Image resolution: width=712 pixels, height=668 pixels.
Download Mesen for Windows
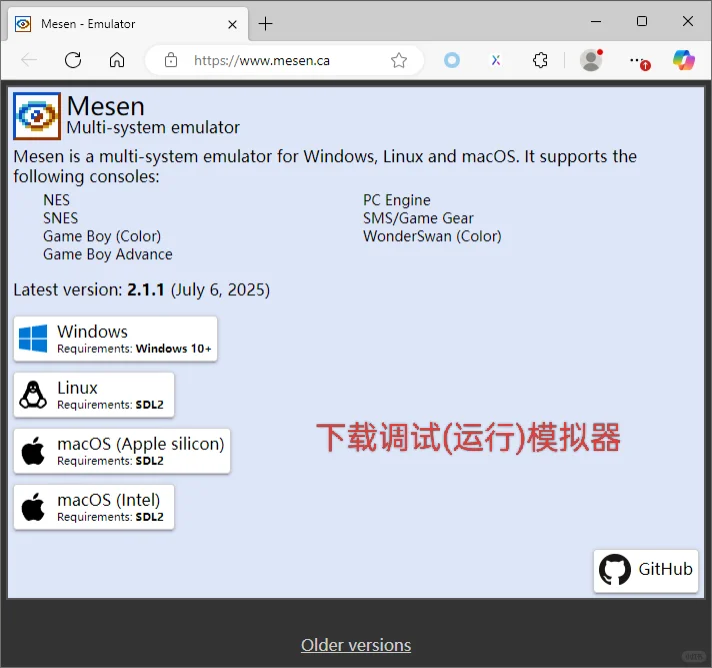click(x=115, y=339)
